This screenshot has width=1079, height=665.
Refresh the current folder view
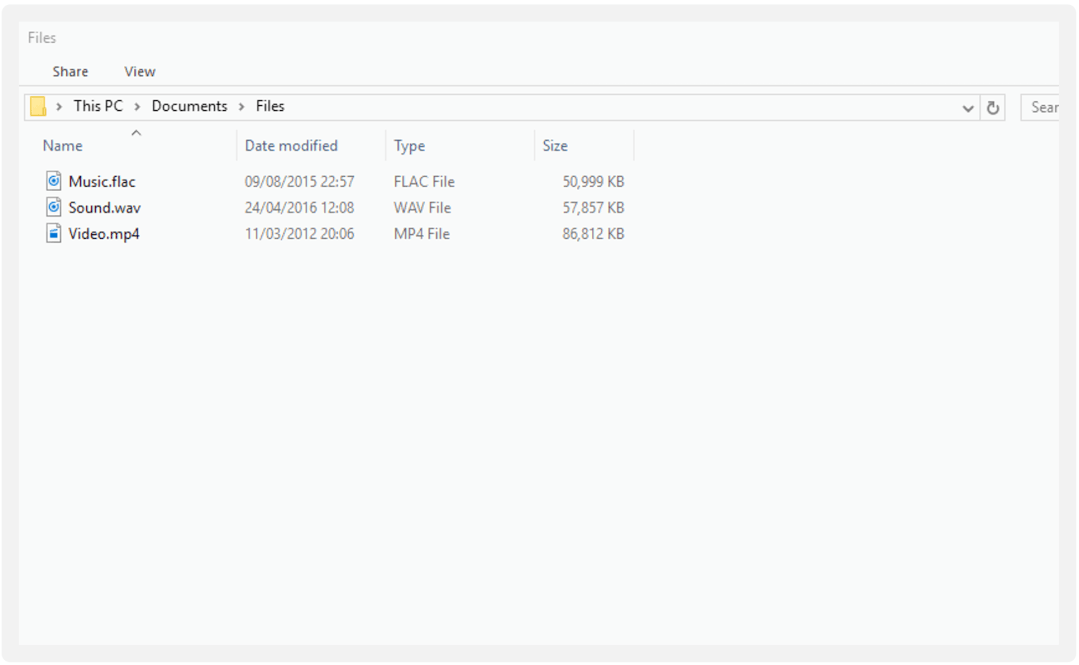click(993, 107)
